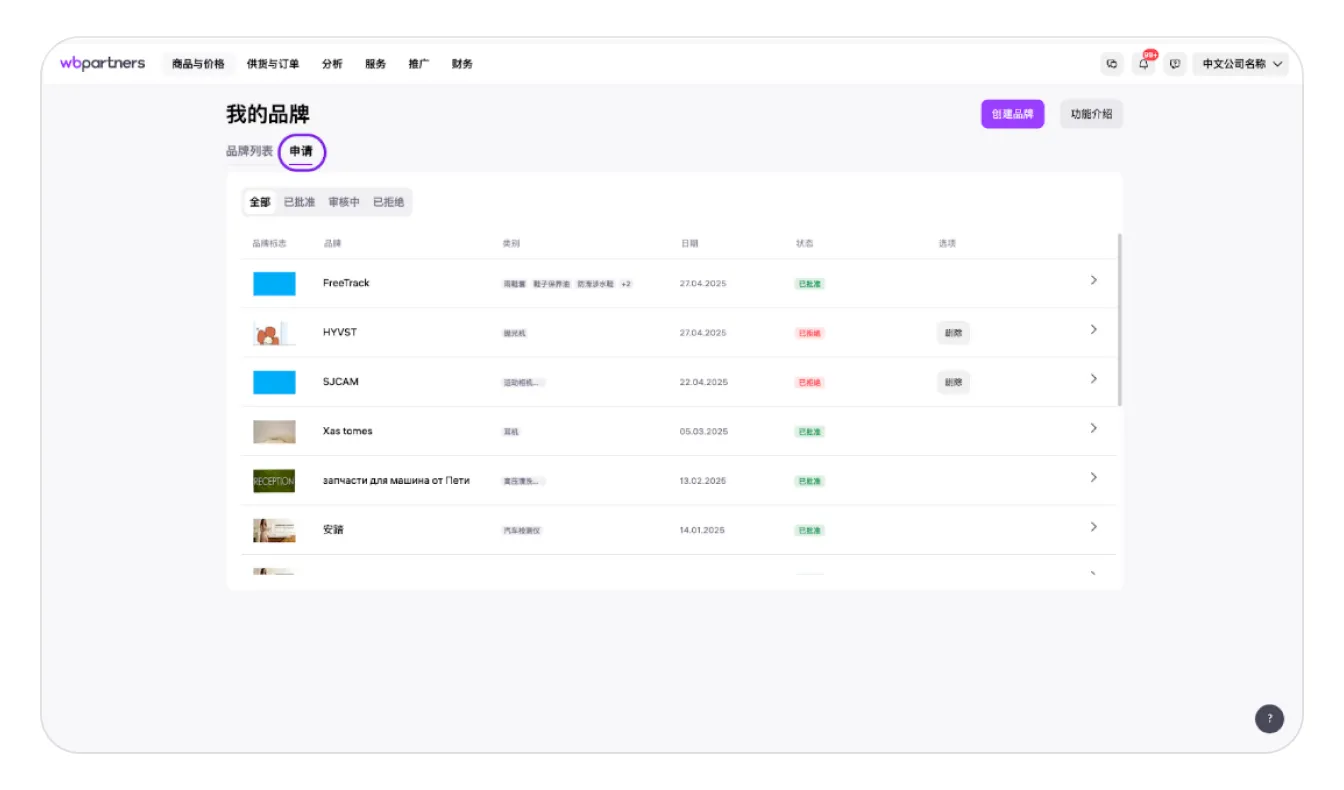Expand the Xas tomes row chevron
Screen dimensions: 1344x790
[1093, 428]
